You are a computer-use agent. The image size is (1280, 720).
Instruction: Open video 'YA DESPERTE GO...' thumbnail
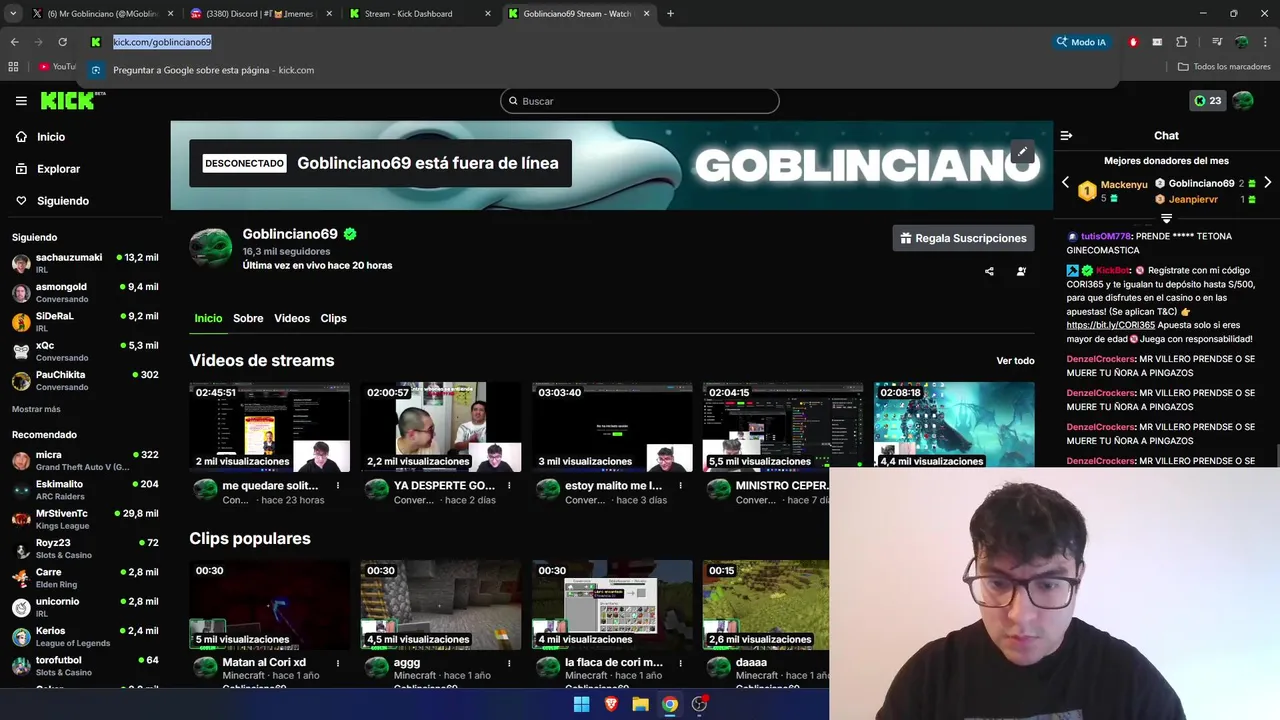(441, 426)
